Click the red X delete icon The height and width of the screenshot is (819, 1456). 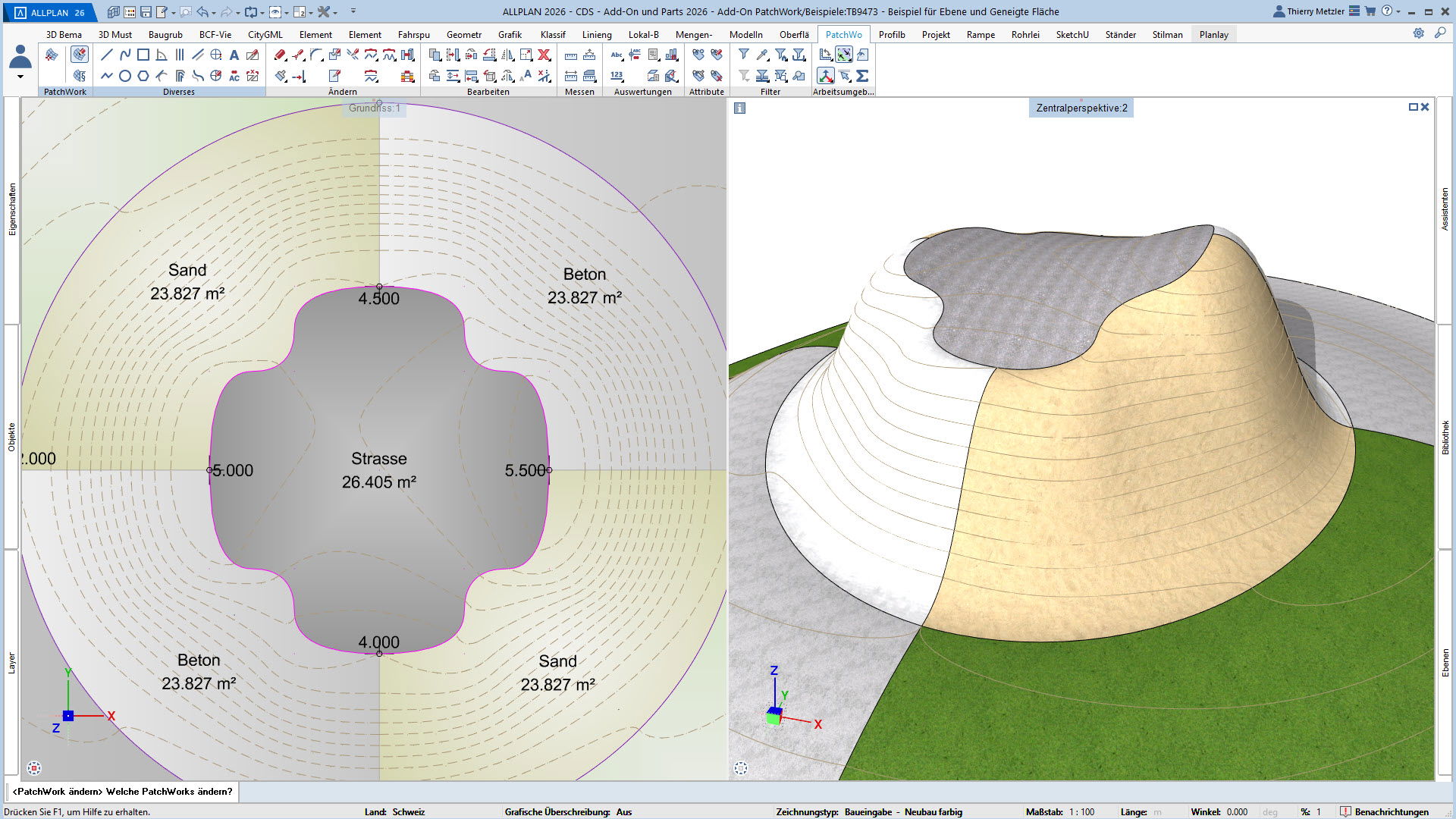tap(544, 55)
